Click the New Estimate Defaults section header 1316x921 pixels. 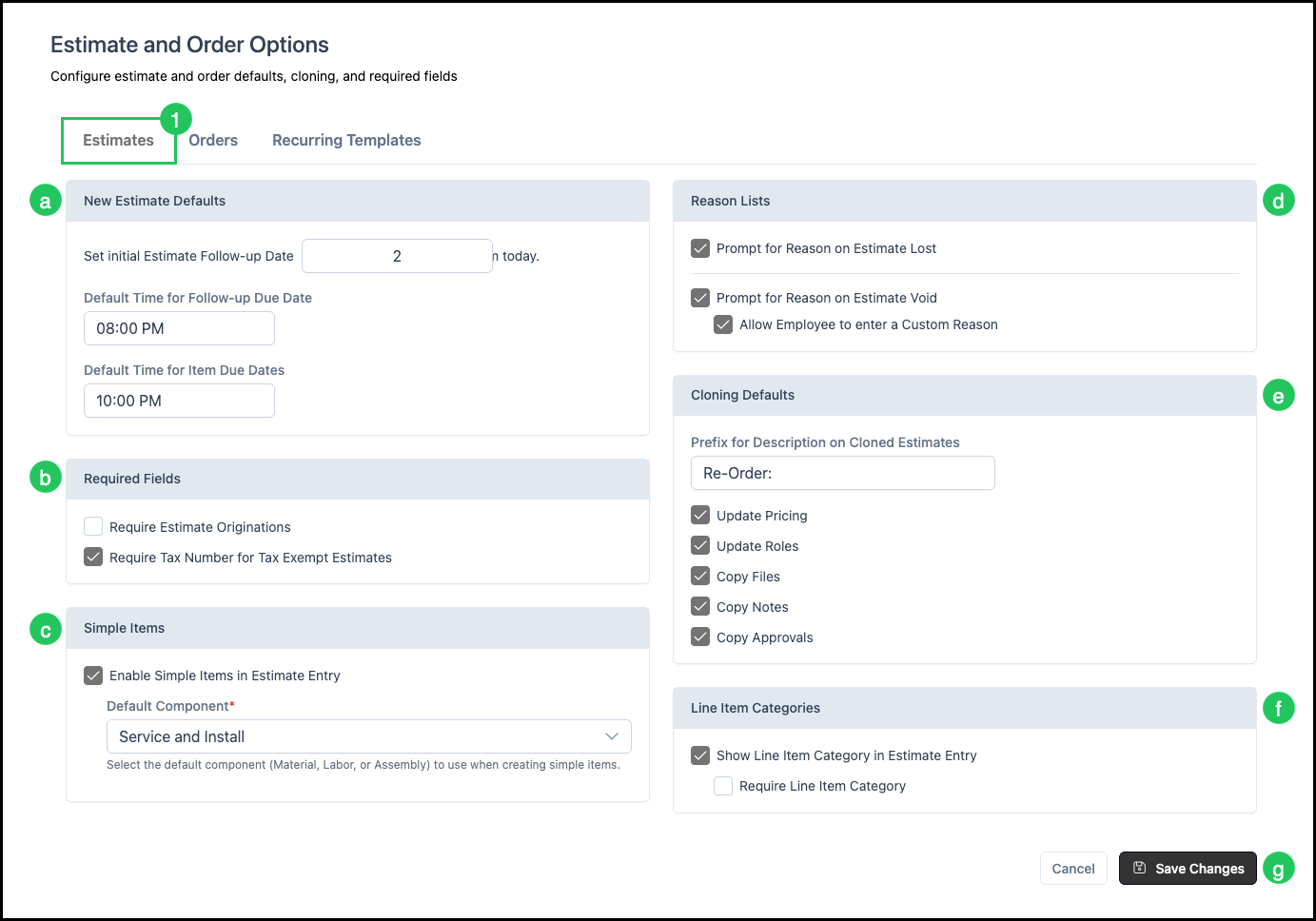(358, 201)
